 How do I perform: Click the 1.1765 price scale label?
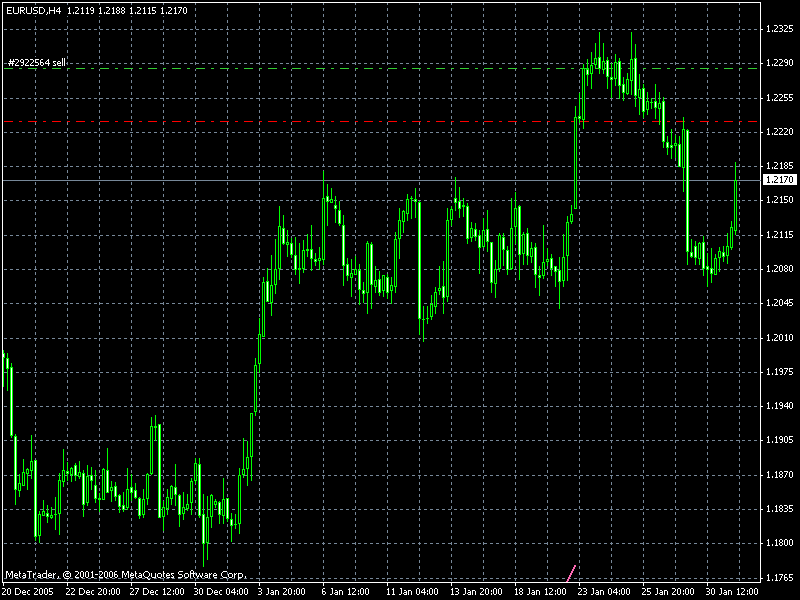tap(780, 578)
